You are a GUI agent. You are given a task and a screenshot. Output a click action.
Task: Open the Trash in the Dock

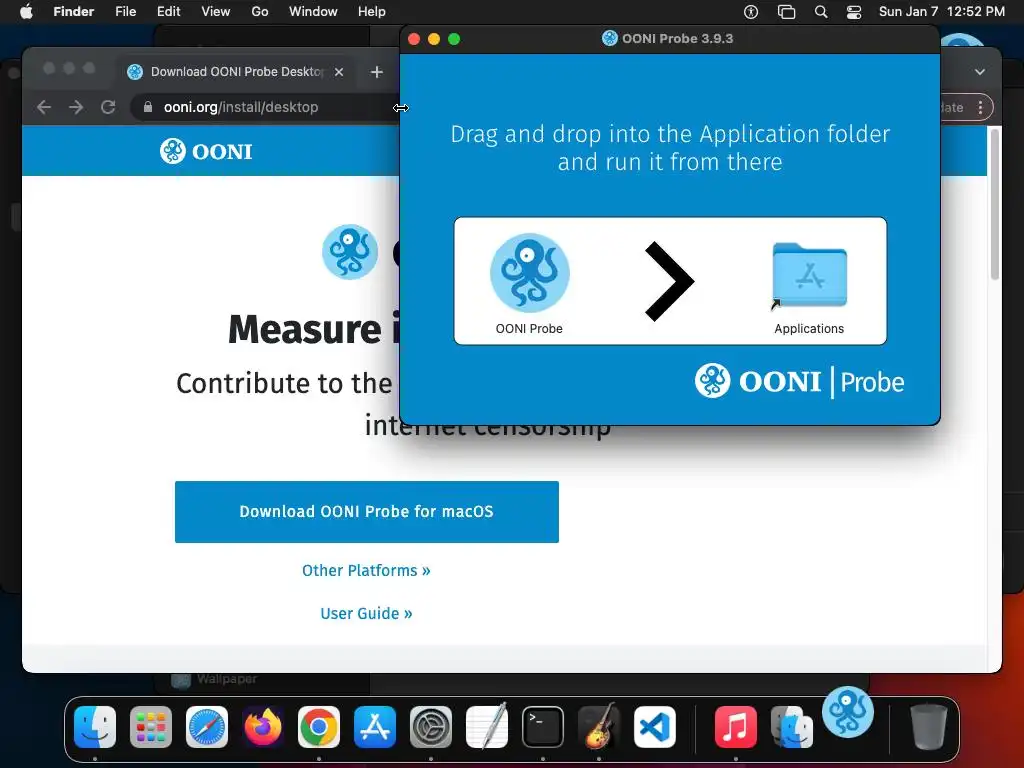(x=929, y=727)
